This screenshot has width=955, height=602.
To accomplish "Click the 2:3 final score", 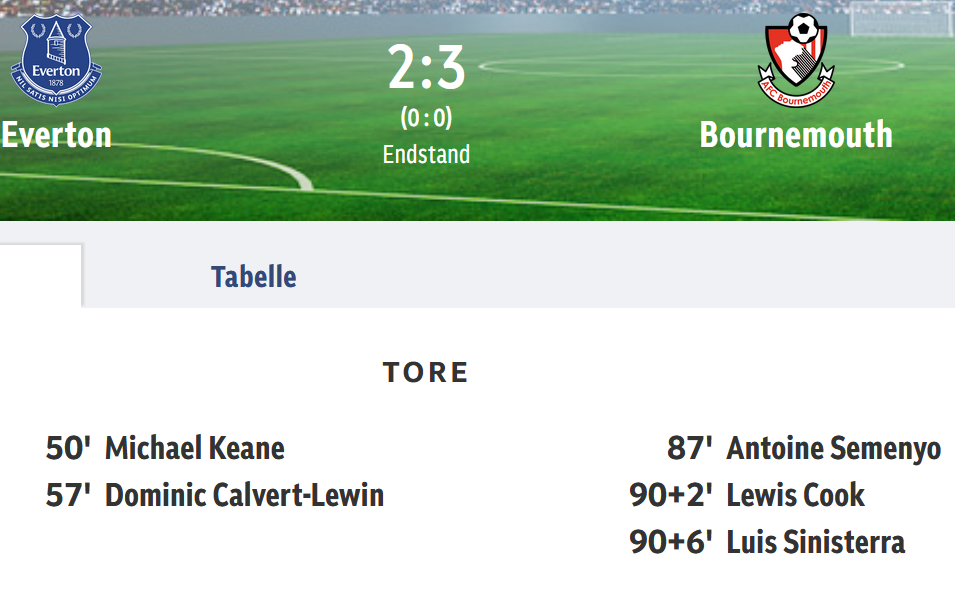I will [x=427, y=68].
